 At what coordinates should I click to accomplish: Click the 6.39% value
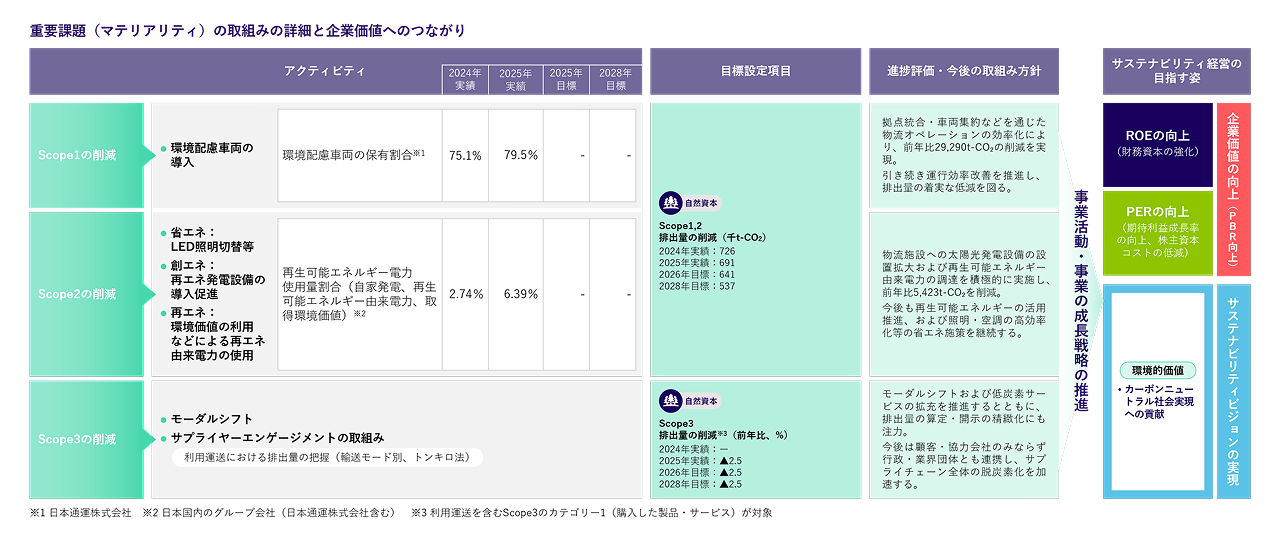[x=521, y=294]
